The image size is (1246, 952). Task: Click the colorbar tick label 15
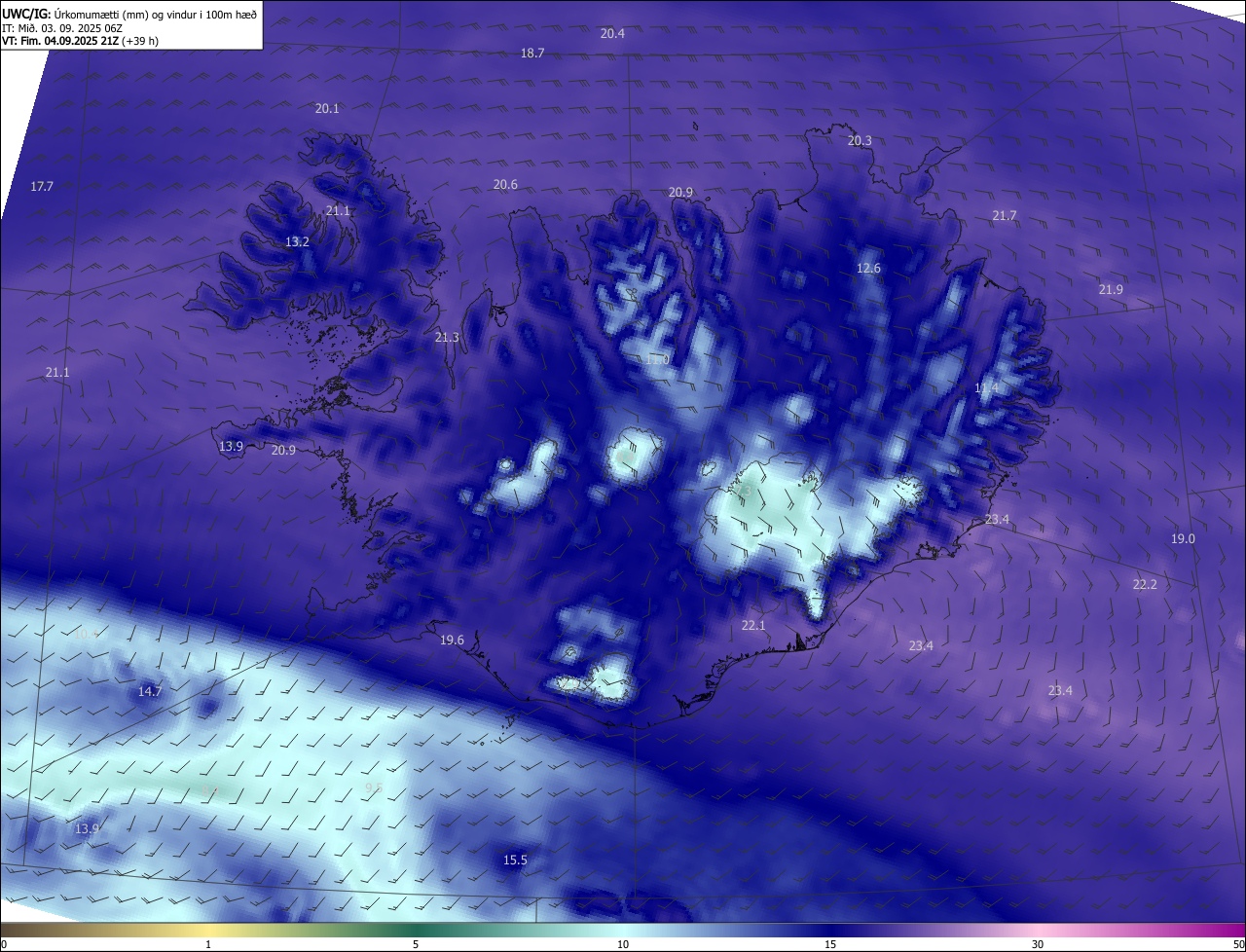[x=830, y=944]
